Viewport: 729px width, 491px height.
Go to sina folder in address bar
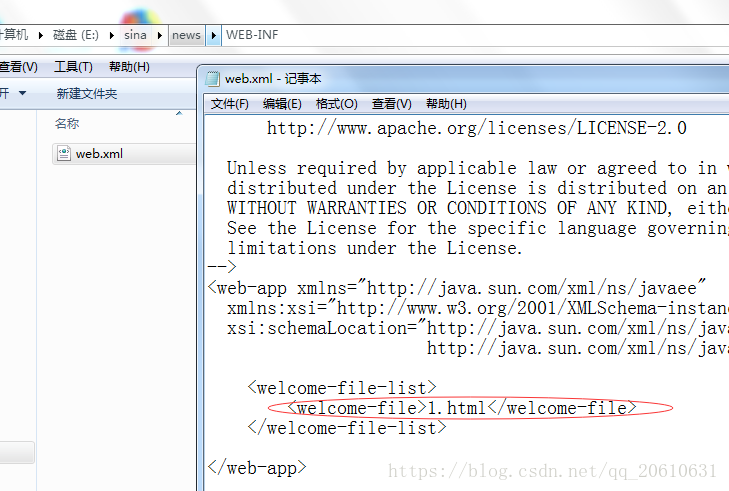(x=135, y=35)
